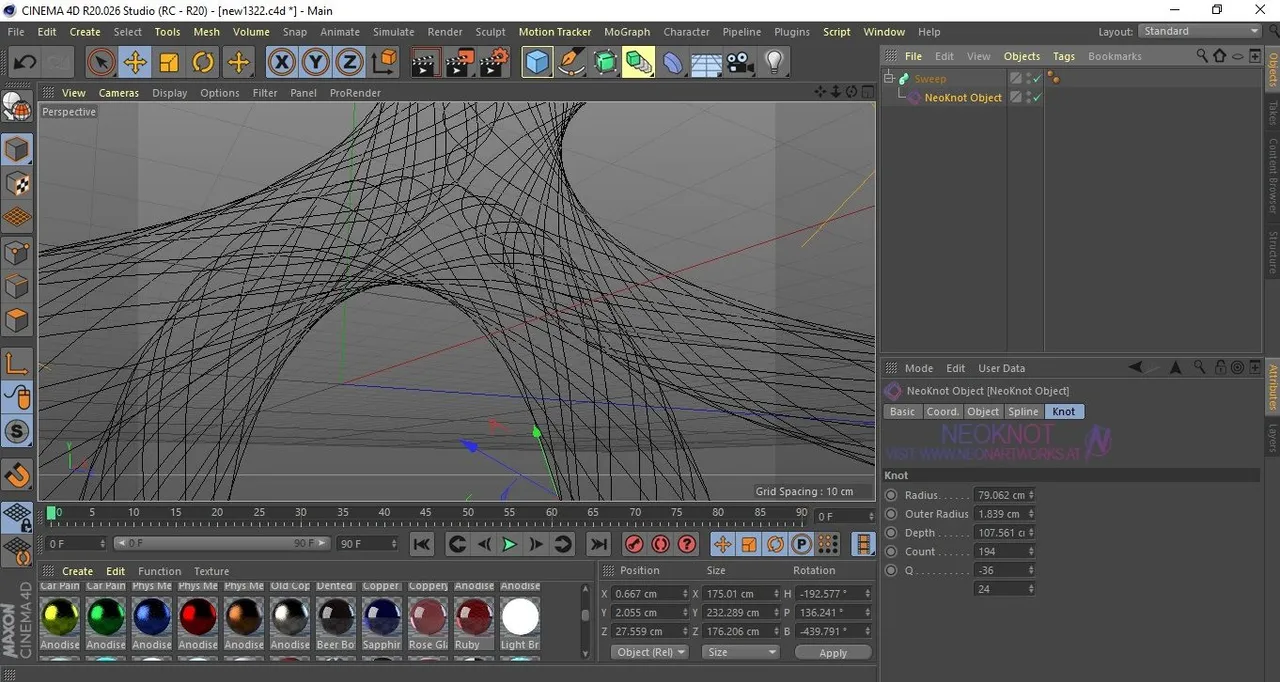Activate the Rotate tool in the top toolbar

pyautogui.click(x=203, y=62)
